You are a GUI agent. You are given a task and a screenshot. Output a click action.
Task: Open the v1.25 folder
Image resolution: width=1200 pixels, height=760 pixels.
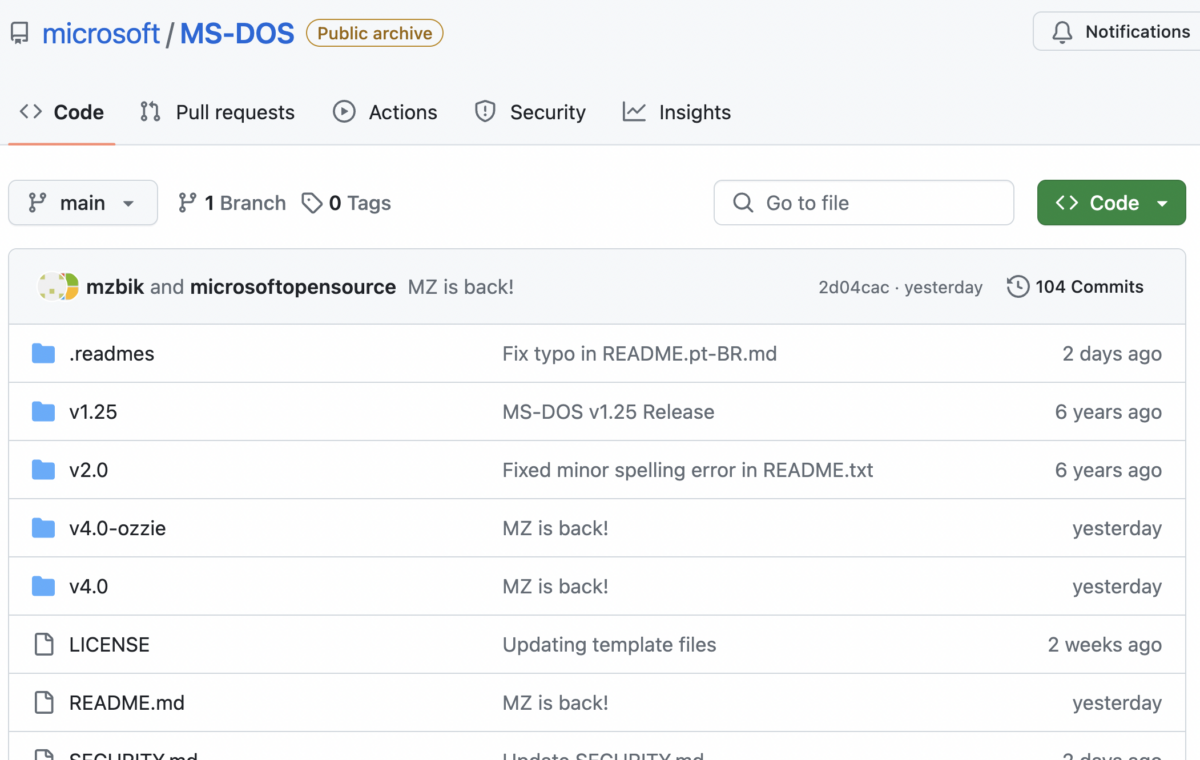(x=93, y=412)
